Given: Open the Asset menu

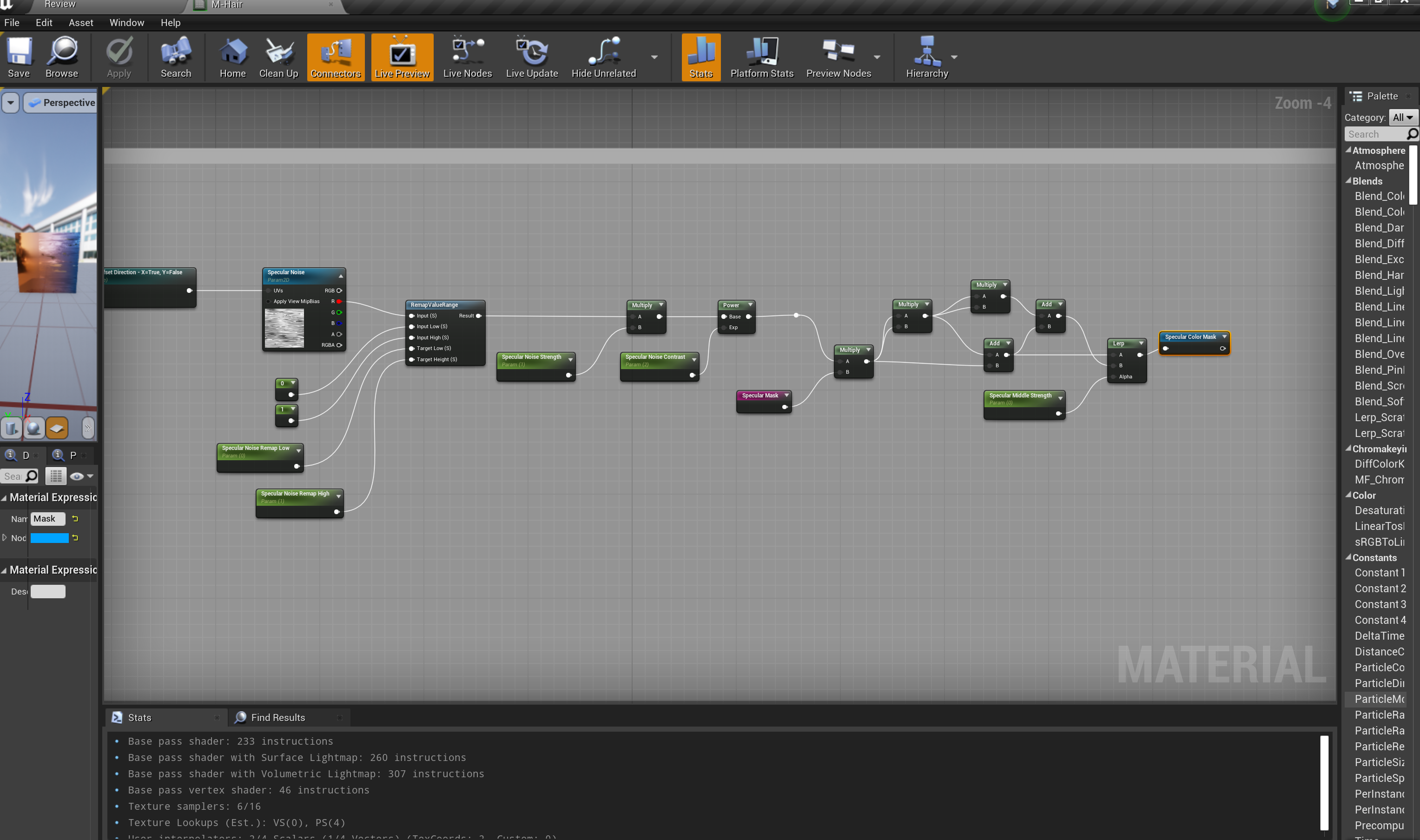Looking at the screenshot, I should click(x=81, y=23).
